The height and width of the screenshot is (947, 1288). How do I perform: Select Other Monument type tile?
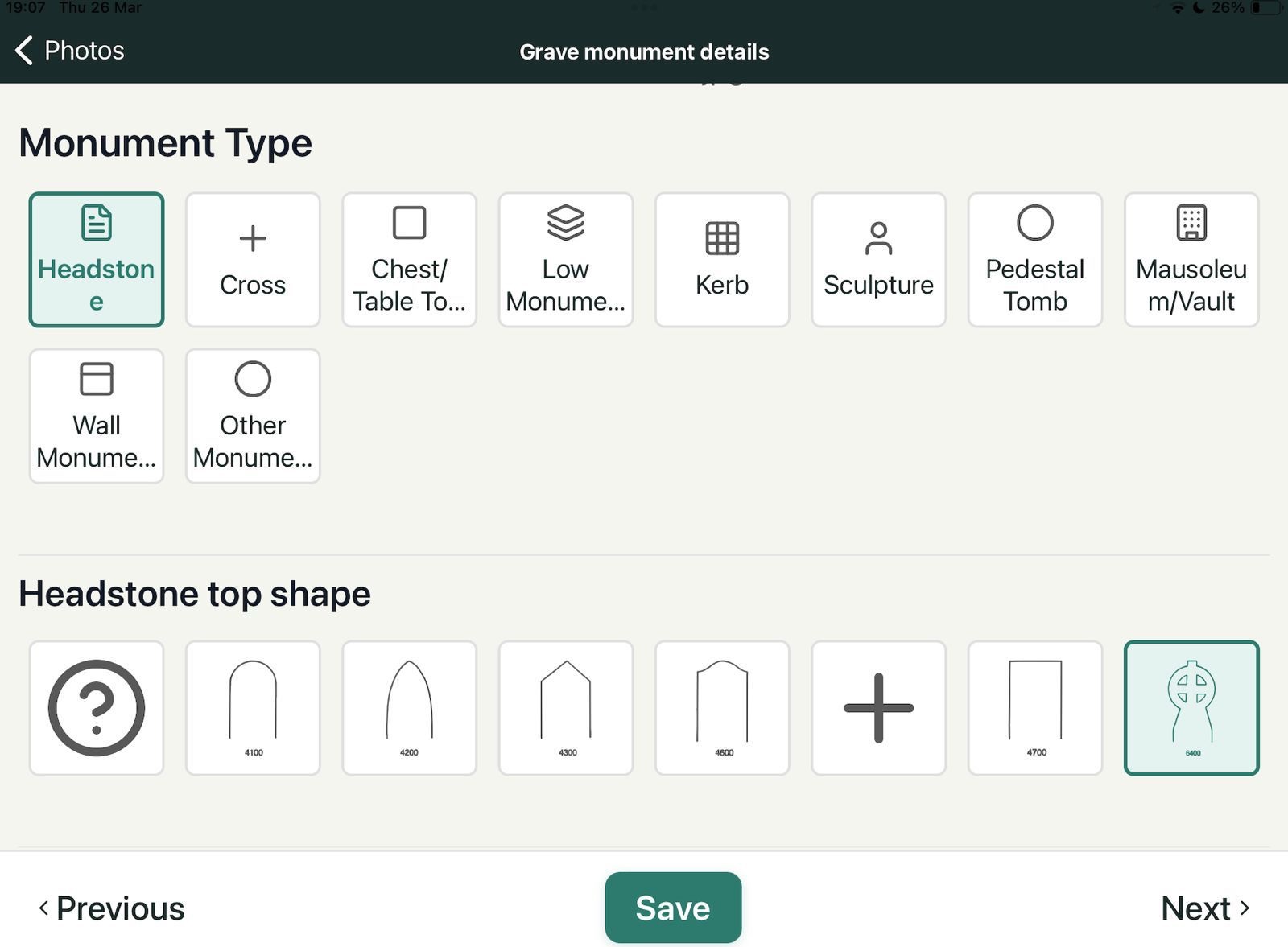(253, 416)
